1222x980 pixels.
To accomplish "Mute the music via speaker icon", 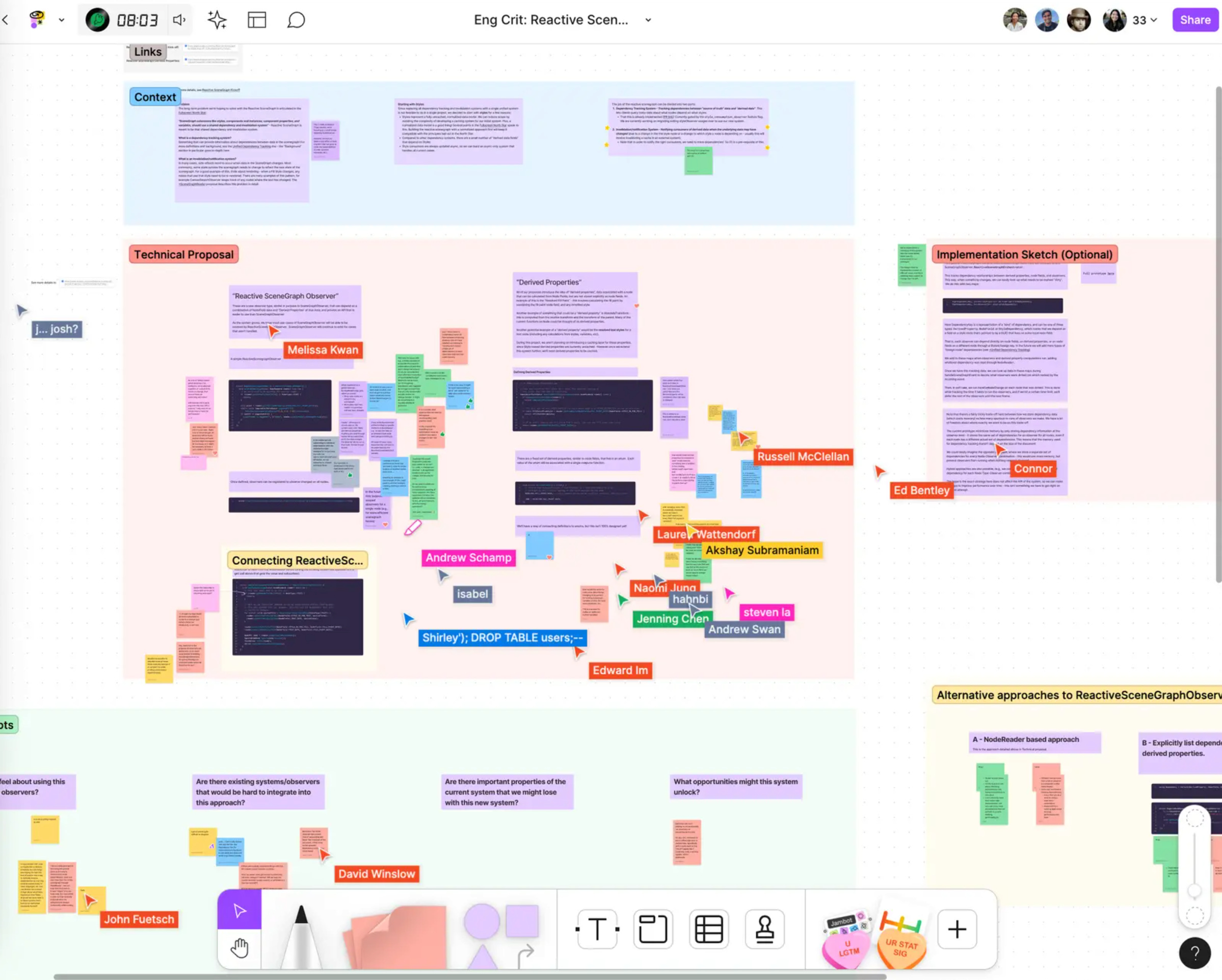I will [x=179, y=20].
